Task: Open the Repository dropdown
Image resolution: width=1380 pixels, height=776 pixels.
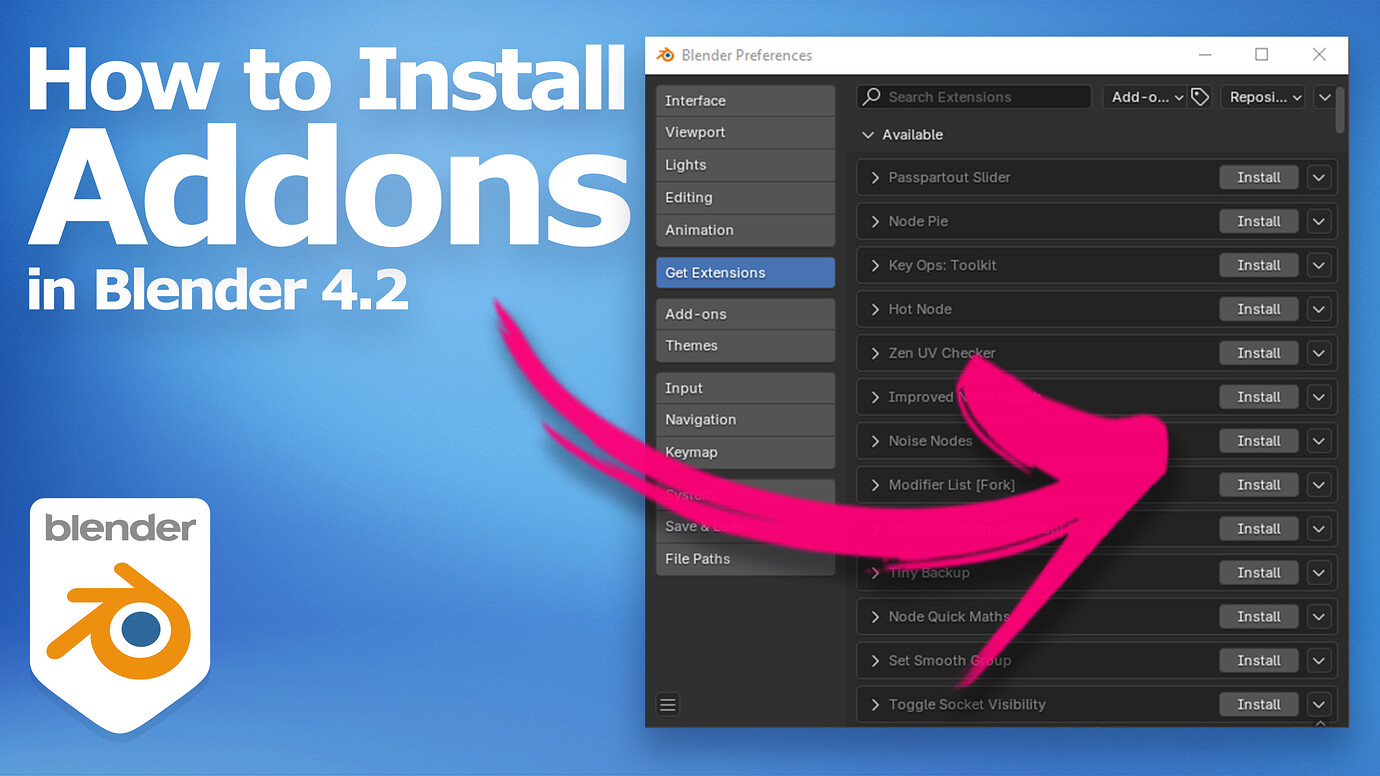Action: tap(1265, 97)
